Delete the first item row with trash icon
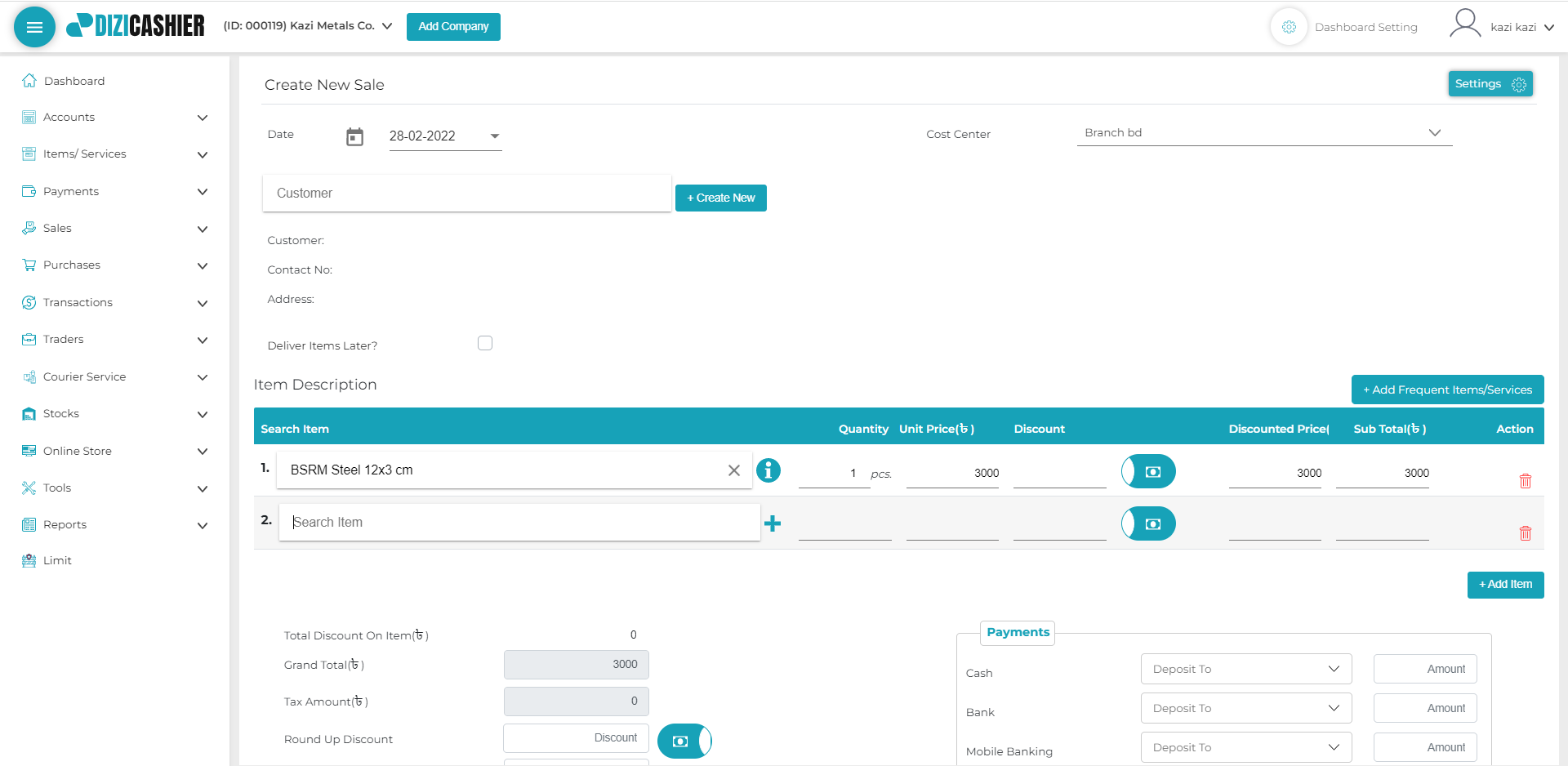Image resolution: width=1568 pixels, height=766 pixels. click(x=1525, y=481)
